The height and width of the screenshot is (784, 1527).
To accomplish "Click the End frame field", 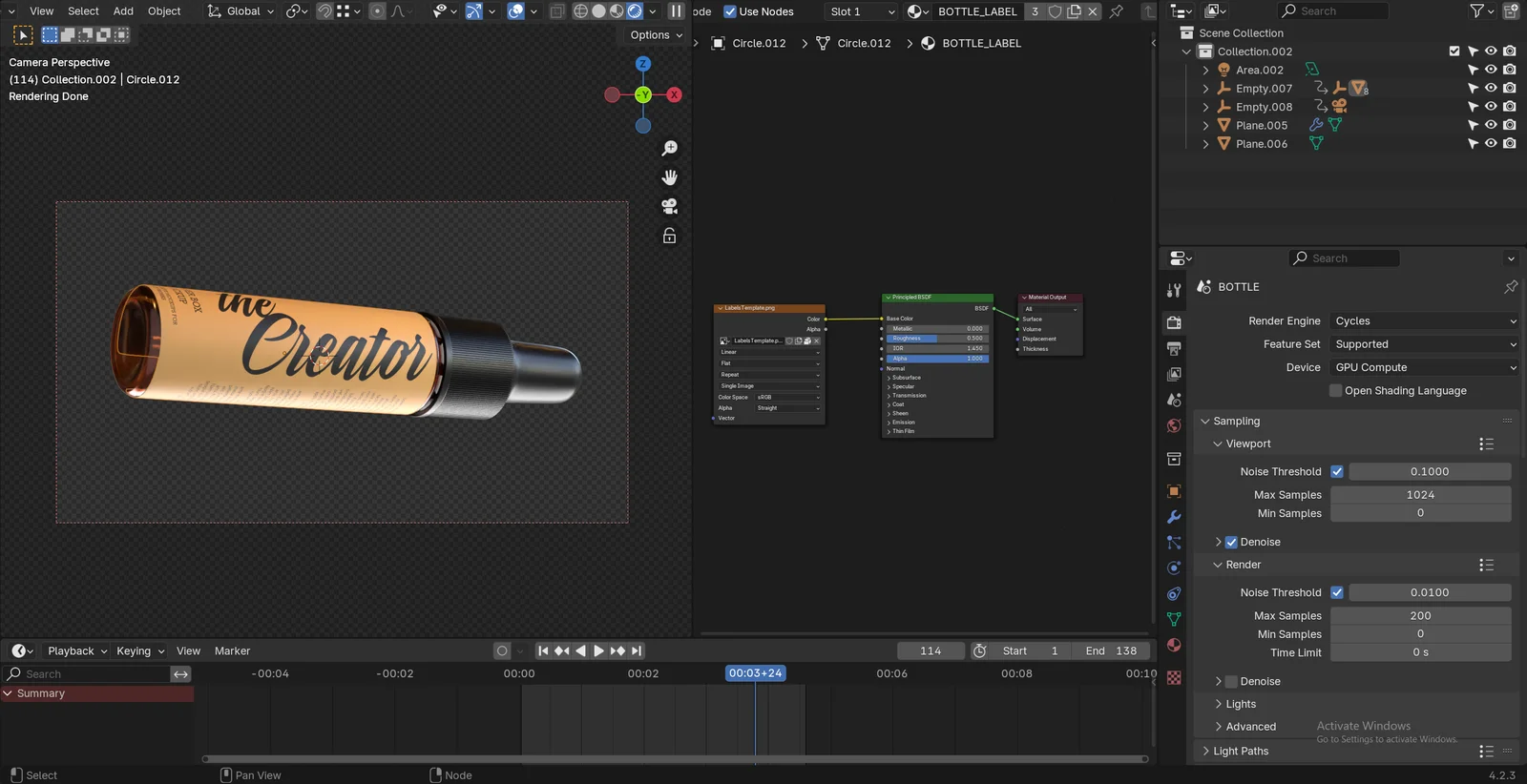I will click(1112, 651).
